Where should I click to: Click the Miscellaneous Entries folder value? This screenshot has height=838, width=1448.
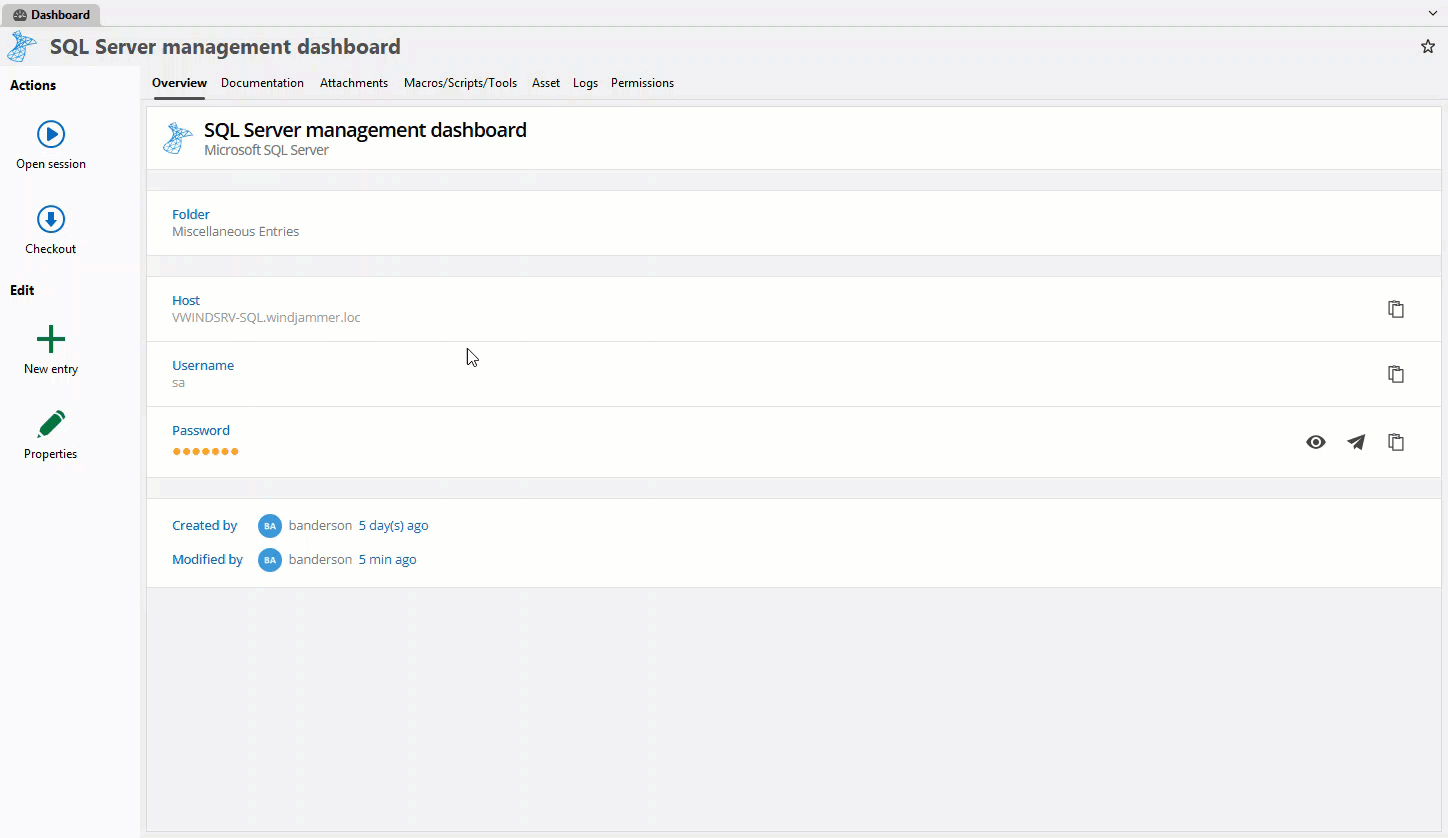click(235, 231)
